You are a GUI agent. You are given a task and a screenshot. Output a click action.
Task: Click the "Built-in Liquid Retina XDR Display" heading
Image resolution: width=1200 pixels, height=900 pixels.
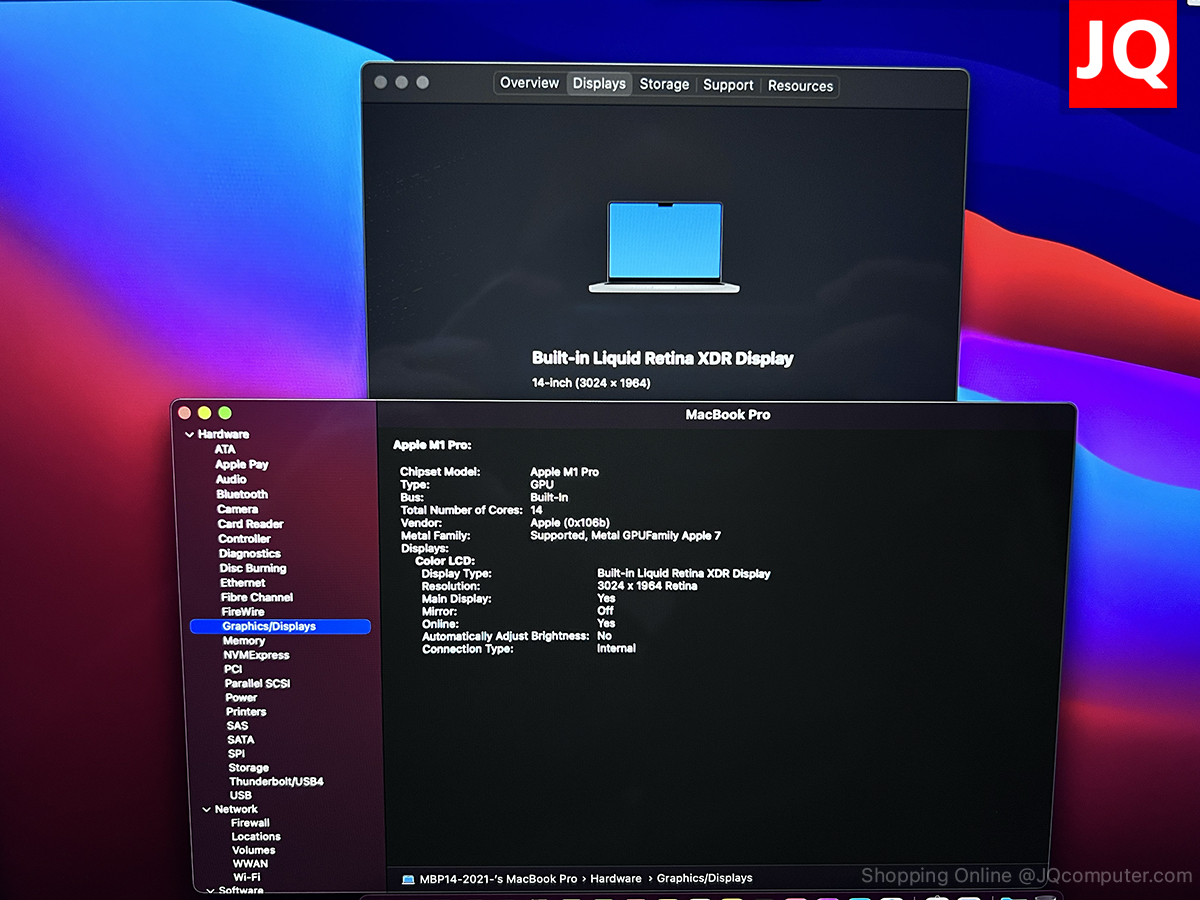click(662, 359)
